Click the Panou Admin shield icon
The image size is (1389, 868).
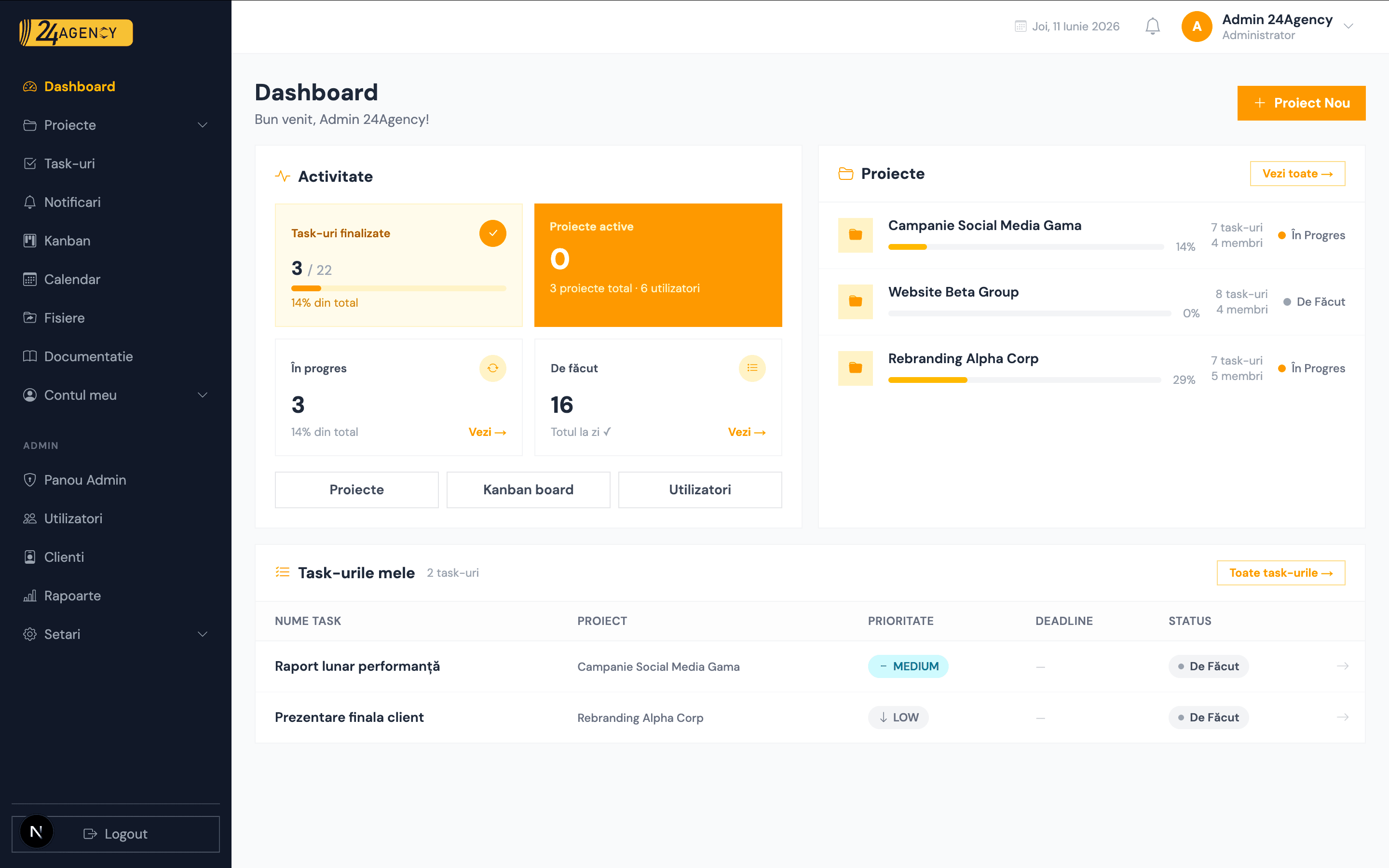click(30, 480)
